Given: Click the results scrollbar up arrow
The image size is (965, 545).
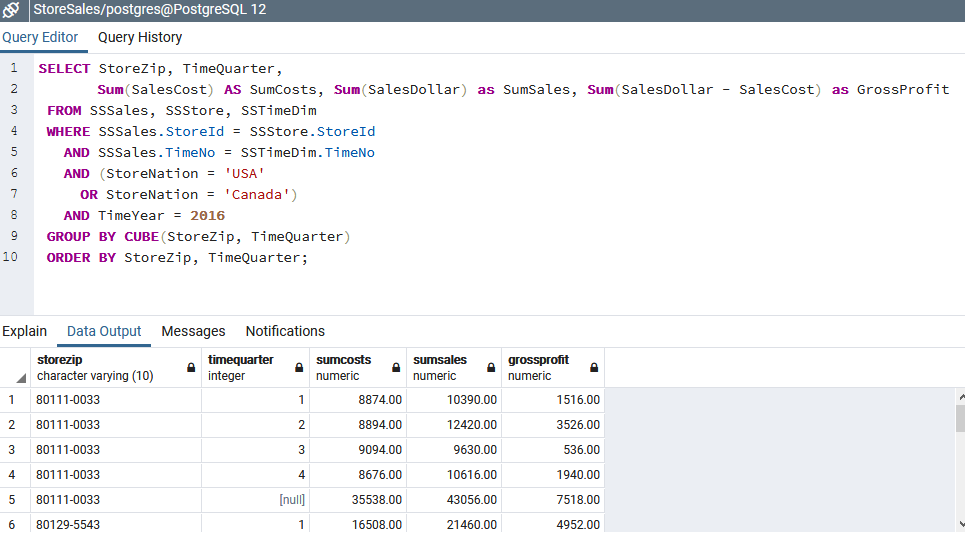Looking at the screenshot, I should (x=959, y=397).
